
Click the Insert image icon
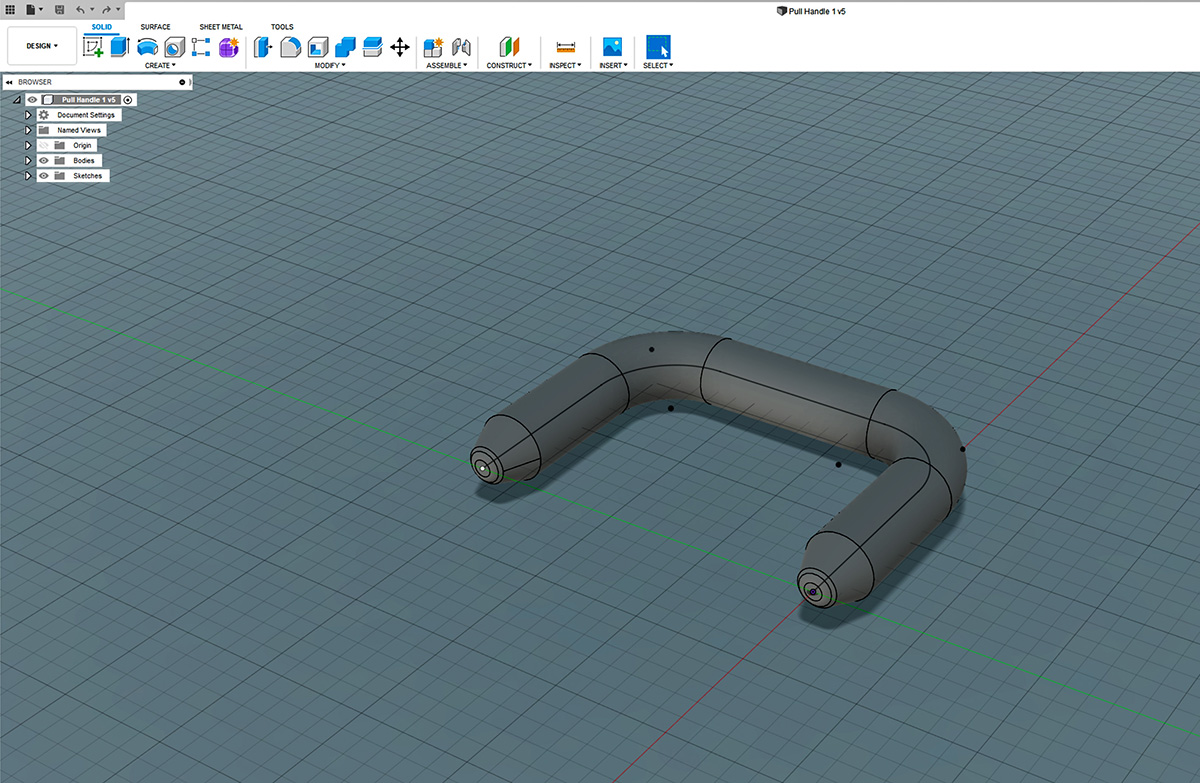(x=613, y=47)
